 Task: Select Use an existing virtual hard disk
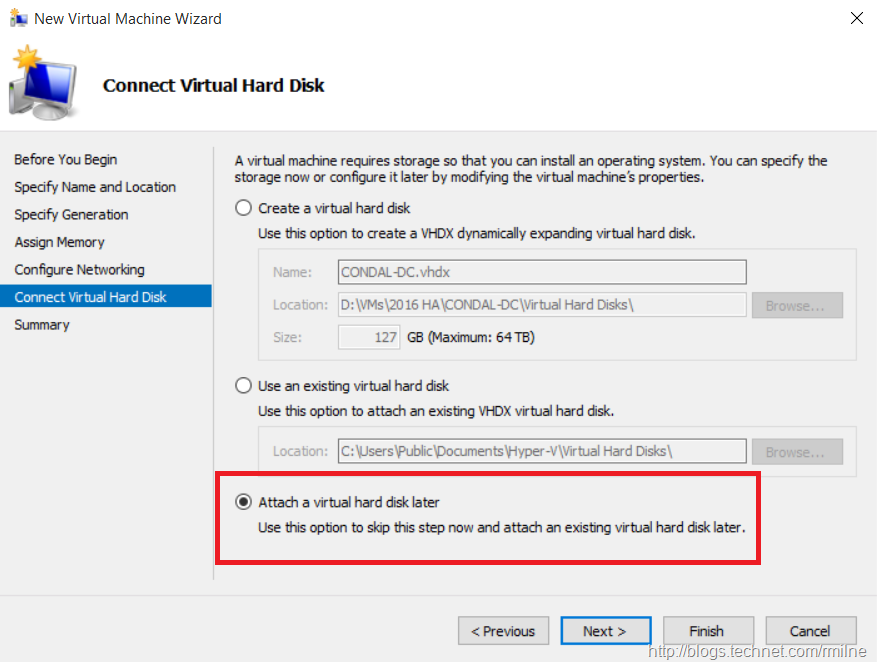pos(243,385)
